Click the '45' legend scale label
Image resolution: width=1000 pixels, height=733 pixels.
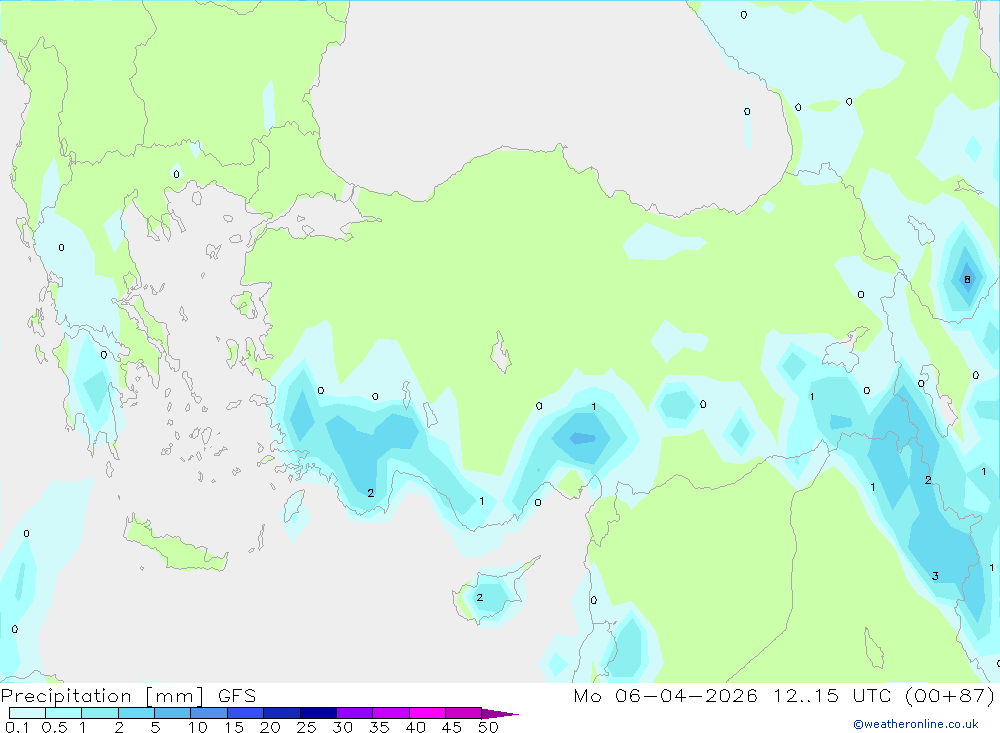coord(452,727)
